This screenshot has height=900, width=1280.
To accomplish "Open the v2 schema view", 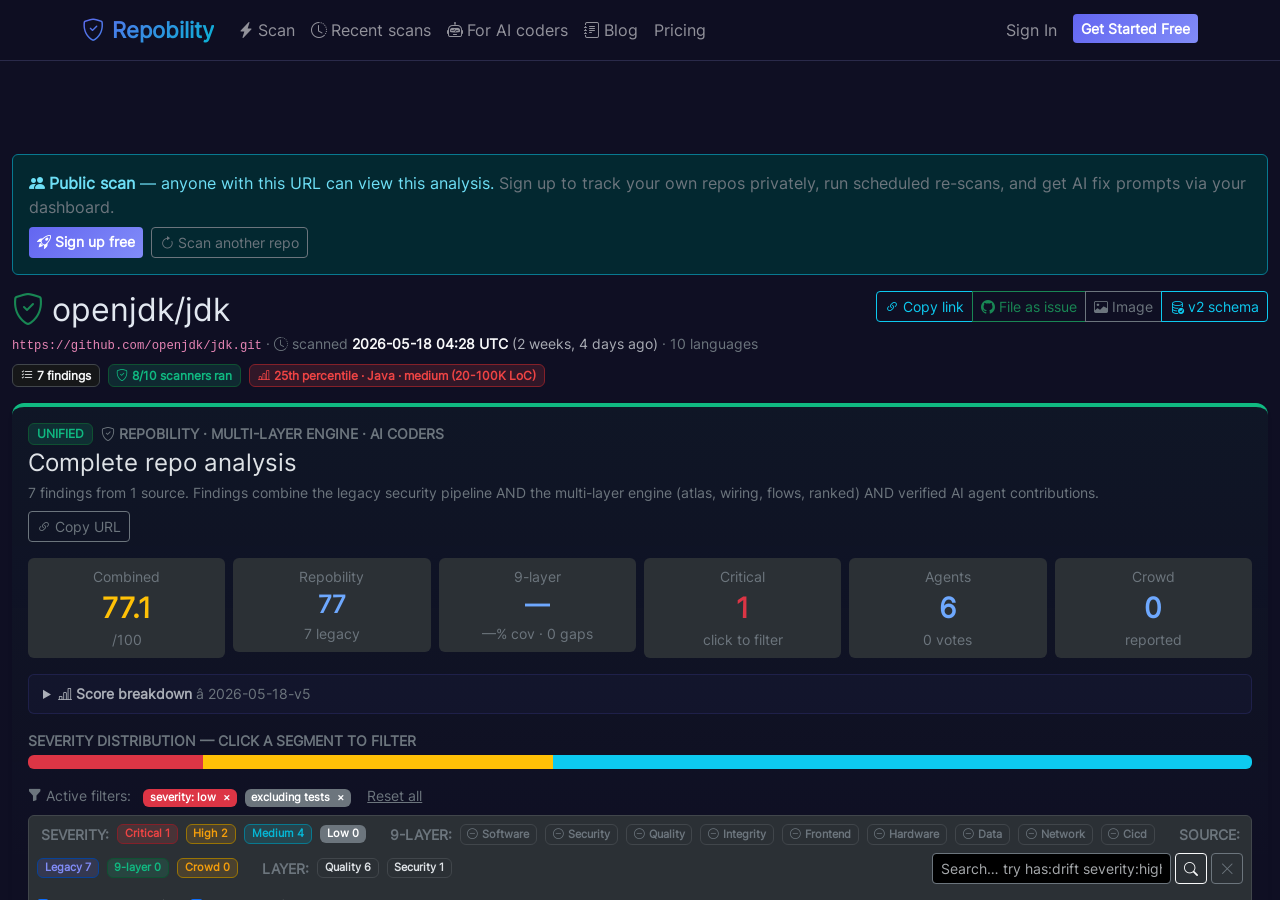I will pos(1214,307).
